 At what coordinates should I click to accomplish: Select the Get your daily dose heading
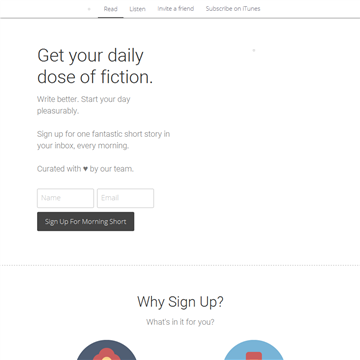coord(95,66)
